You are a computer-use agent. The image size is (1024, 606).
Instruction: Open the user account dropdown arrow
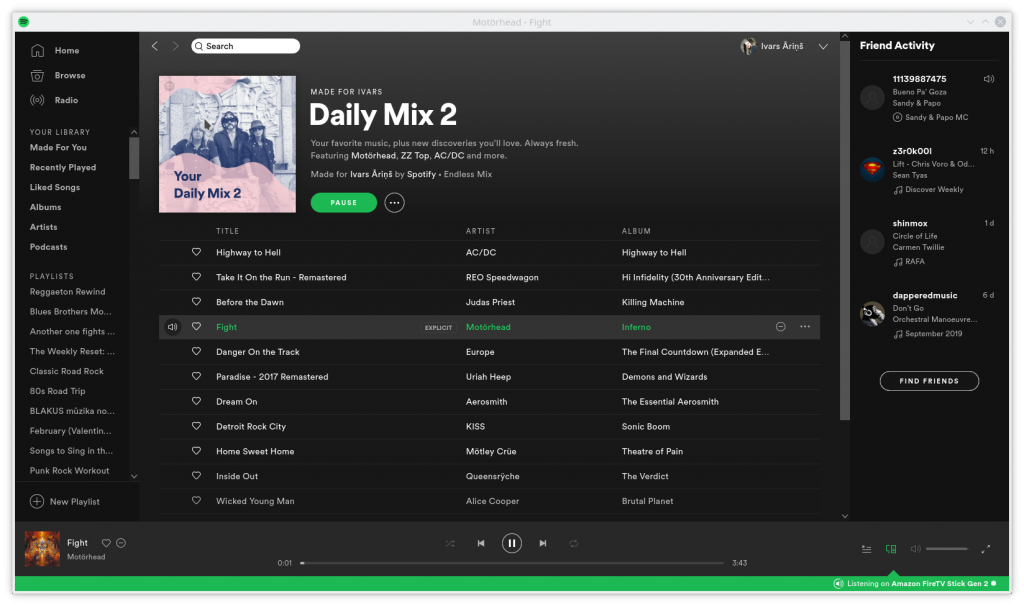coord(823,46)
